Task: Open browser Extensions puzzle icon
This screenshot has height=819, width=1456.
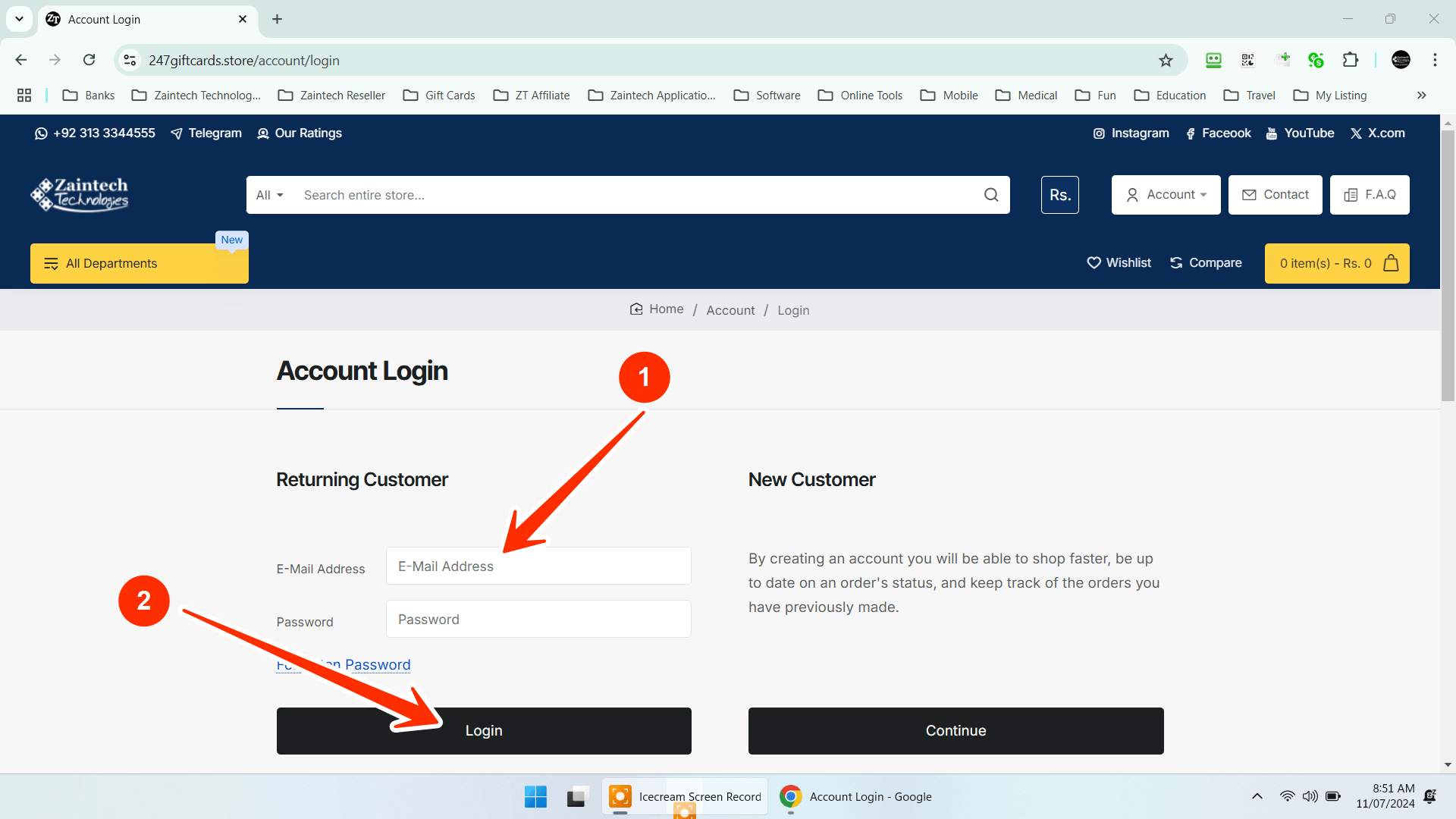Action: (x=1351, y=60)
